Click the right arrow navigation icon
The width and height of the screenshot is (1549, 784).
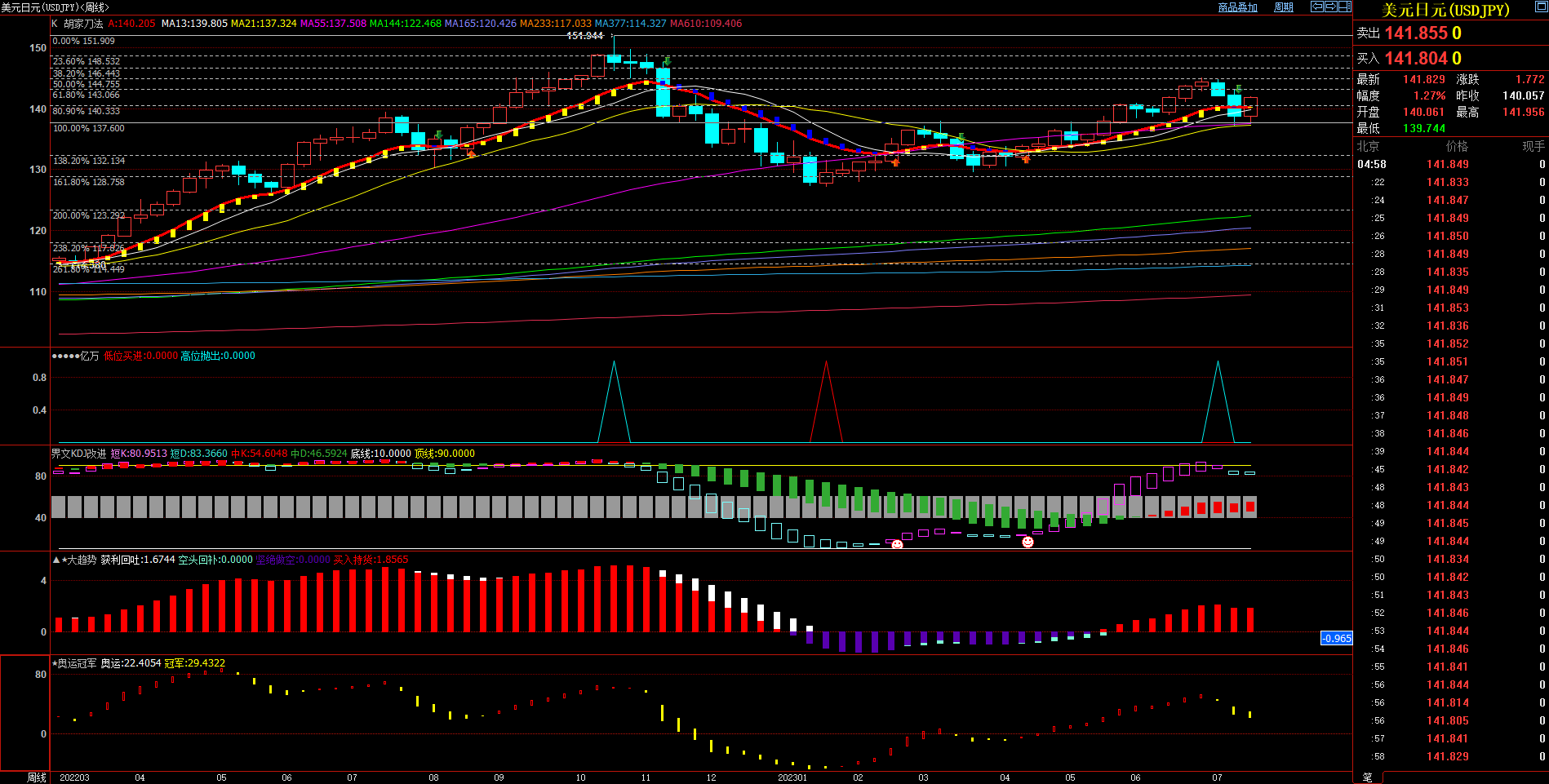[1330, 7]
